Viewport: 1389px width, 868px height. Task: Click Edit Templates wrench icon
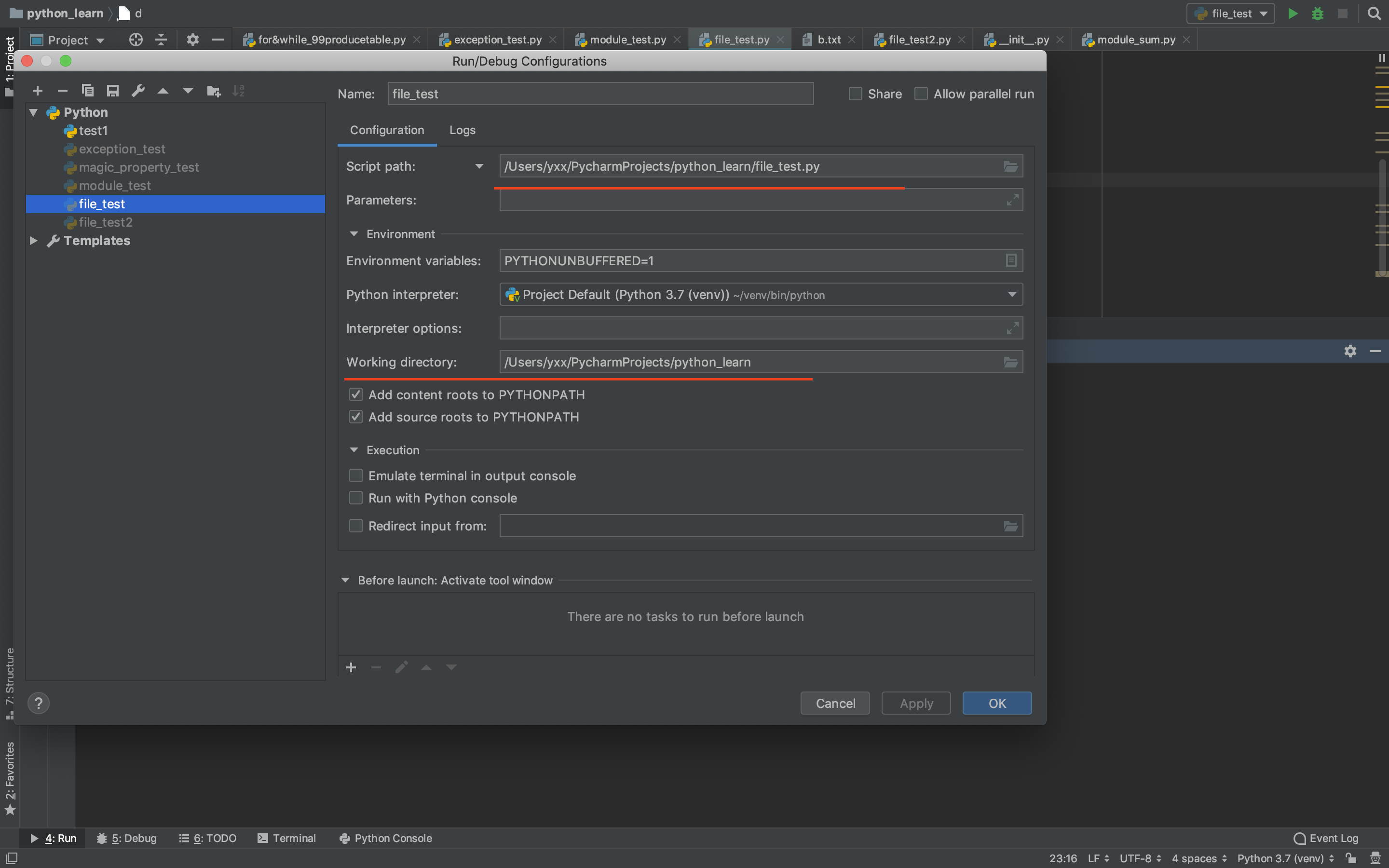coord(138,91)
